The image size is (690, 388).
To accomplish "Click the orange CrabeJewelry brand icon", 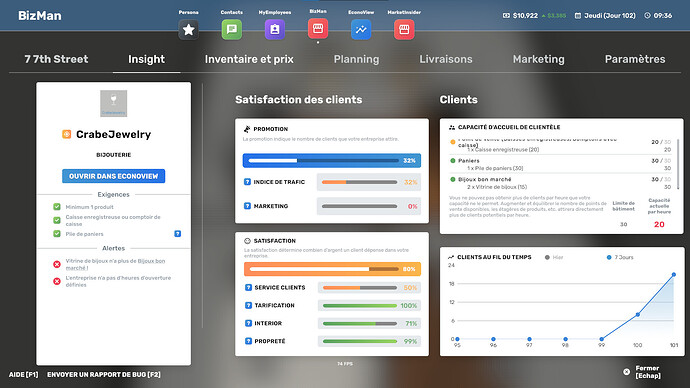I will click(x=66, y=134).
